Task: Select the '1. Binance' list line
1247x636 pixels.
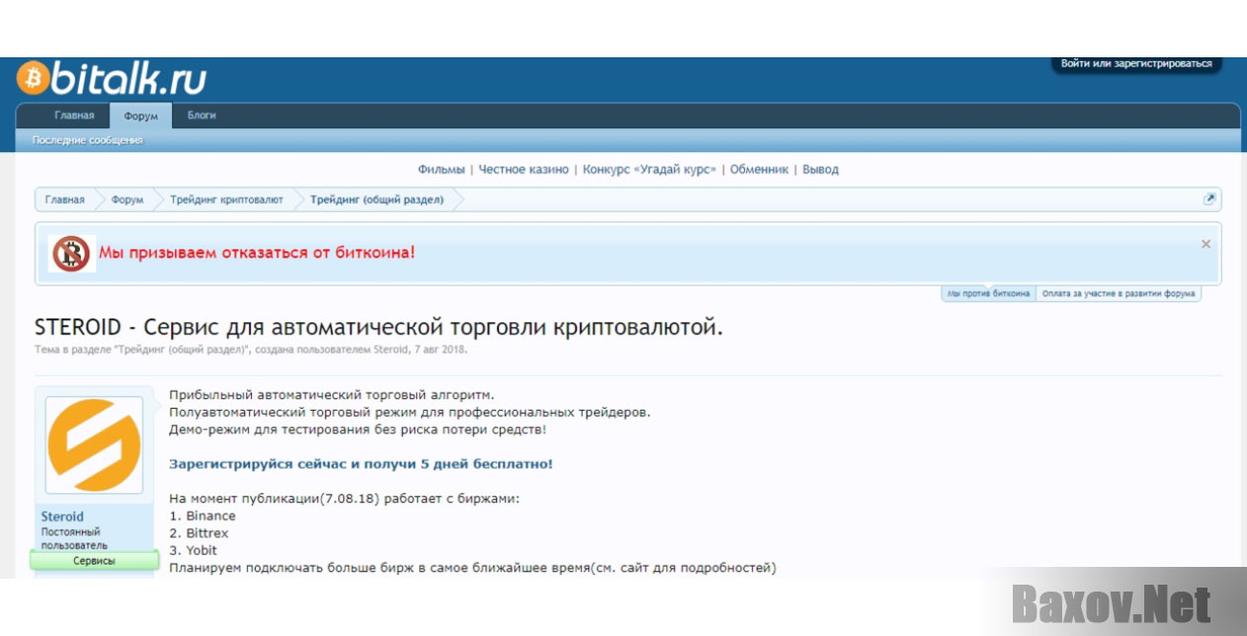Action: (x=202, y=516)
